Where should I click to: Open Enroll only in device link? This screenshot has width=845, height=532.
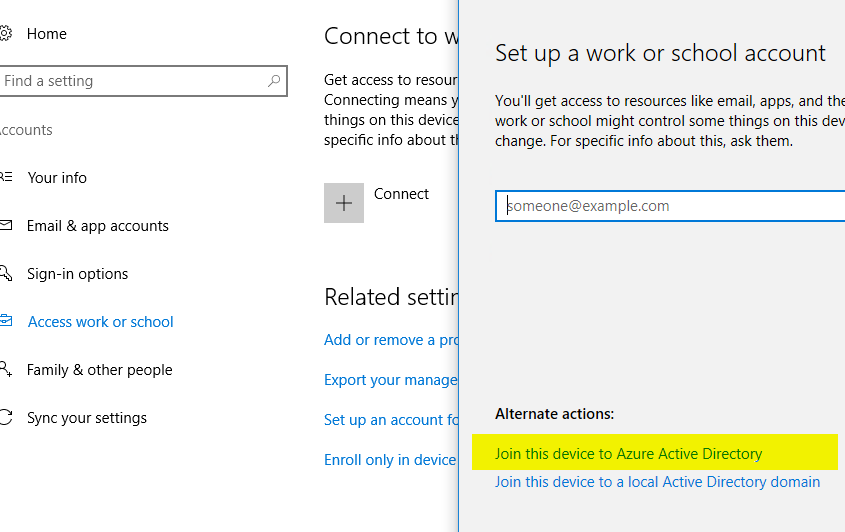391,460
